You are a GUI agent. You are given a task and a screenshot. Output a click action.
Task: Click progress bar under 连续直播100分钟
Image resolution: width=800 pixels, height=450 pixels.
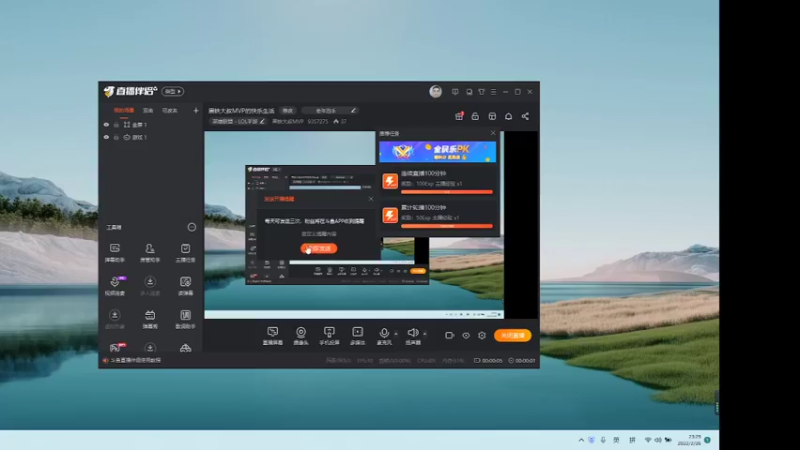(447, 192)
